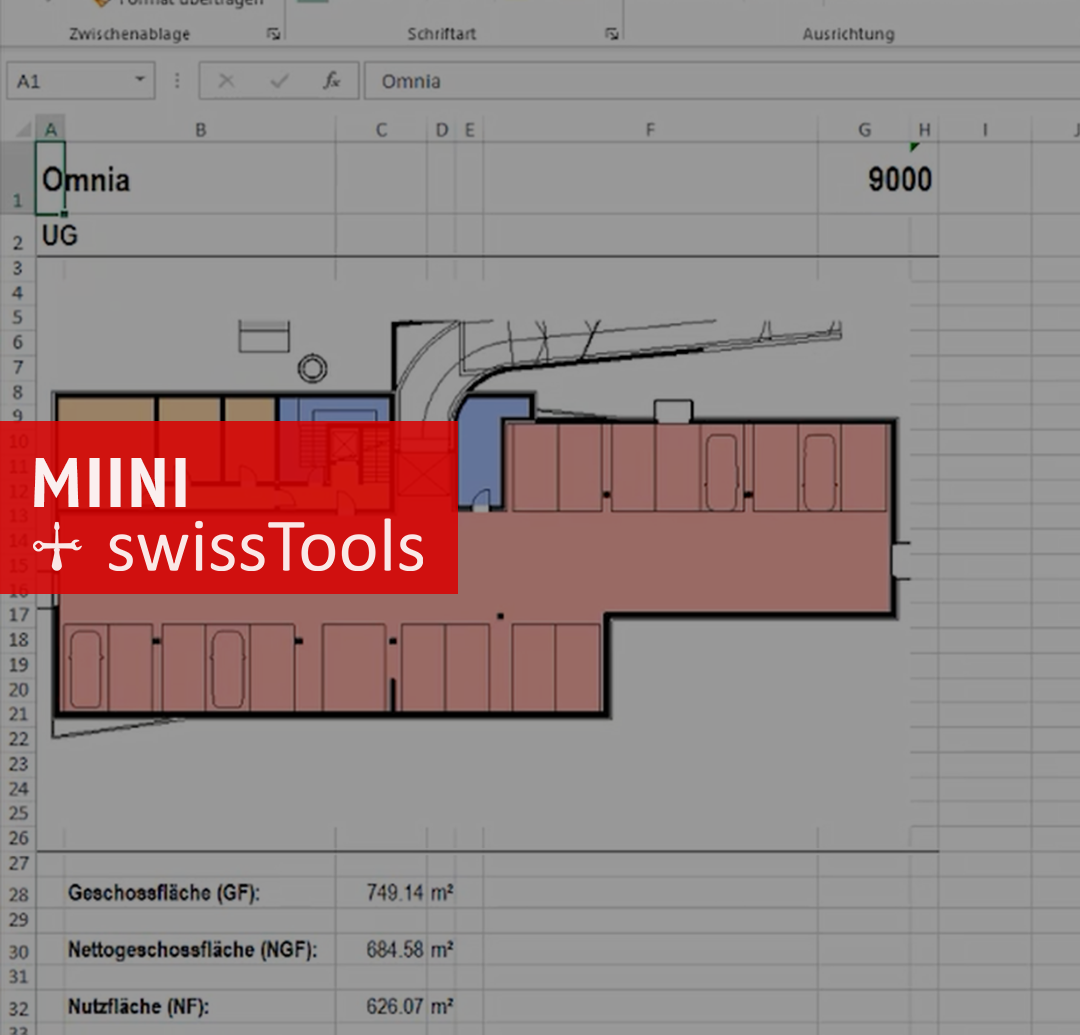1080x1035 pixels.
Task: Select column F header
Action: click(x=650, y=129)
